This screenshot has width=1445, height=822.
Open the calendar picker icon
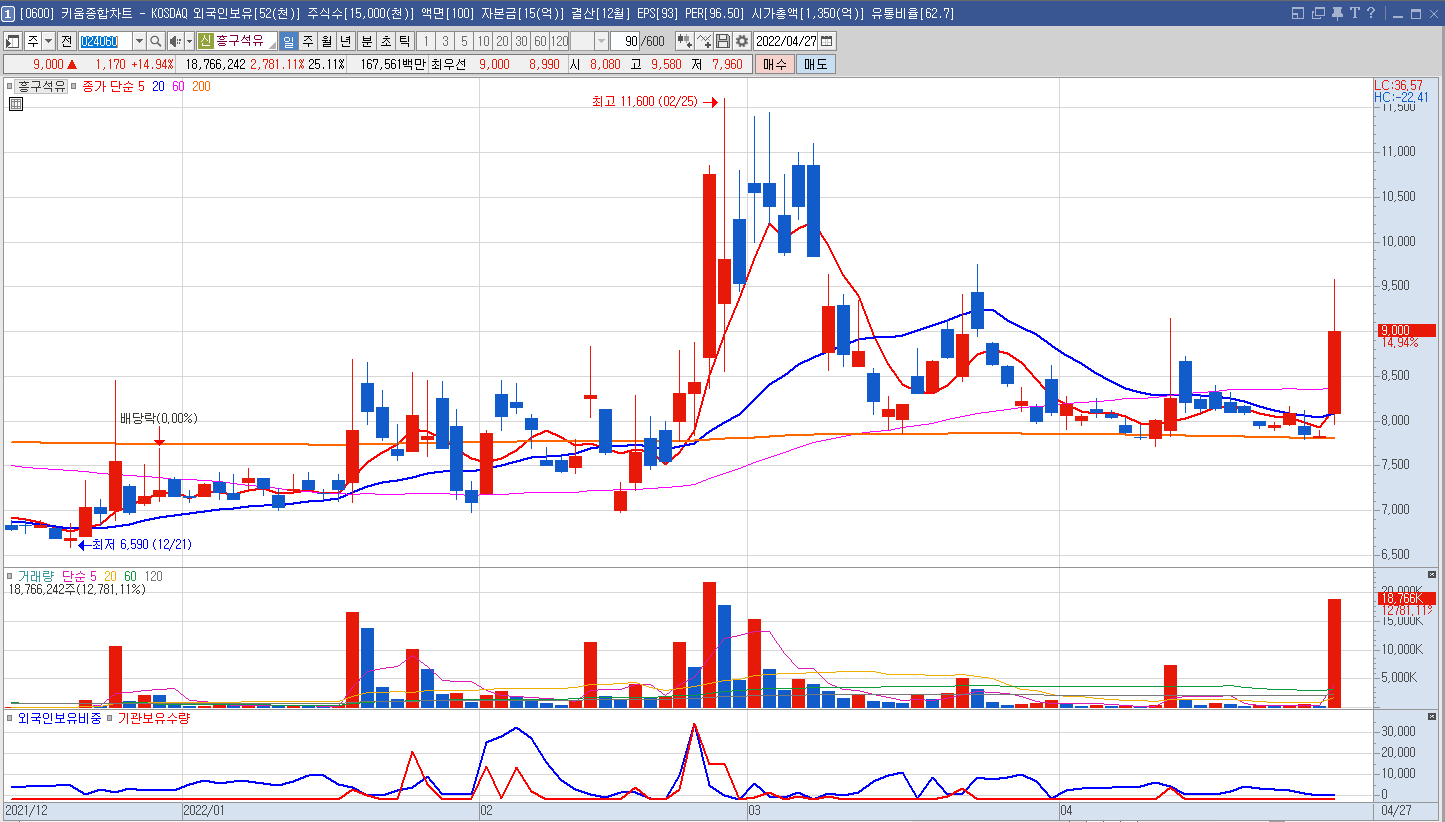(x=827, y=41)
